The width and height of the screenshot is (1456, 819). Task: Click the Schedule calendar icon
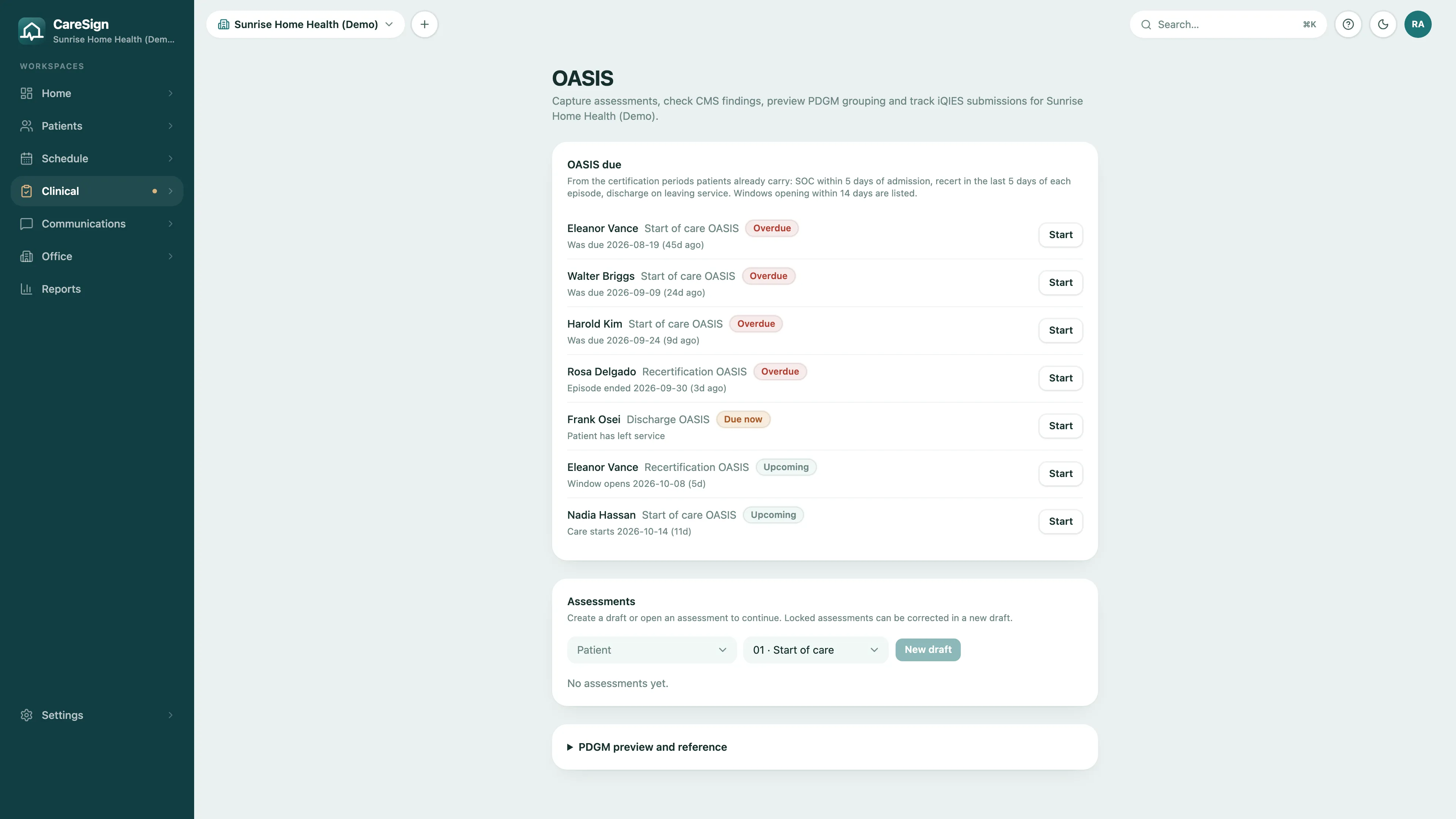click(x=27, y=159)
